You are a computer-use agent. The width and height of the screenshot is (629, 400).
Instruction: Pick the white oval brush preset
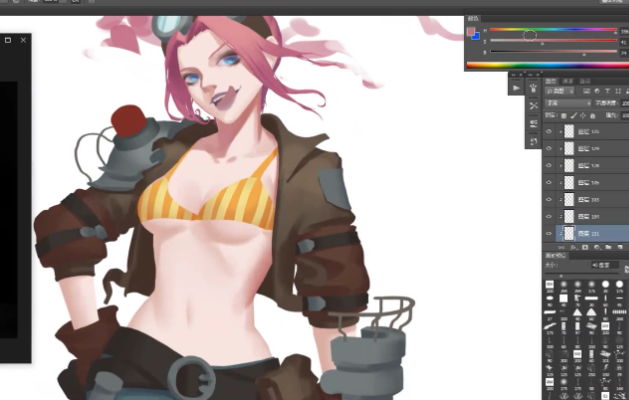click(x=550, y=298)
